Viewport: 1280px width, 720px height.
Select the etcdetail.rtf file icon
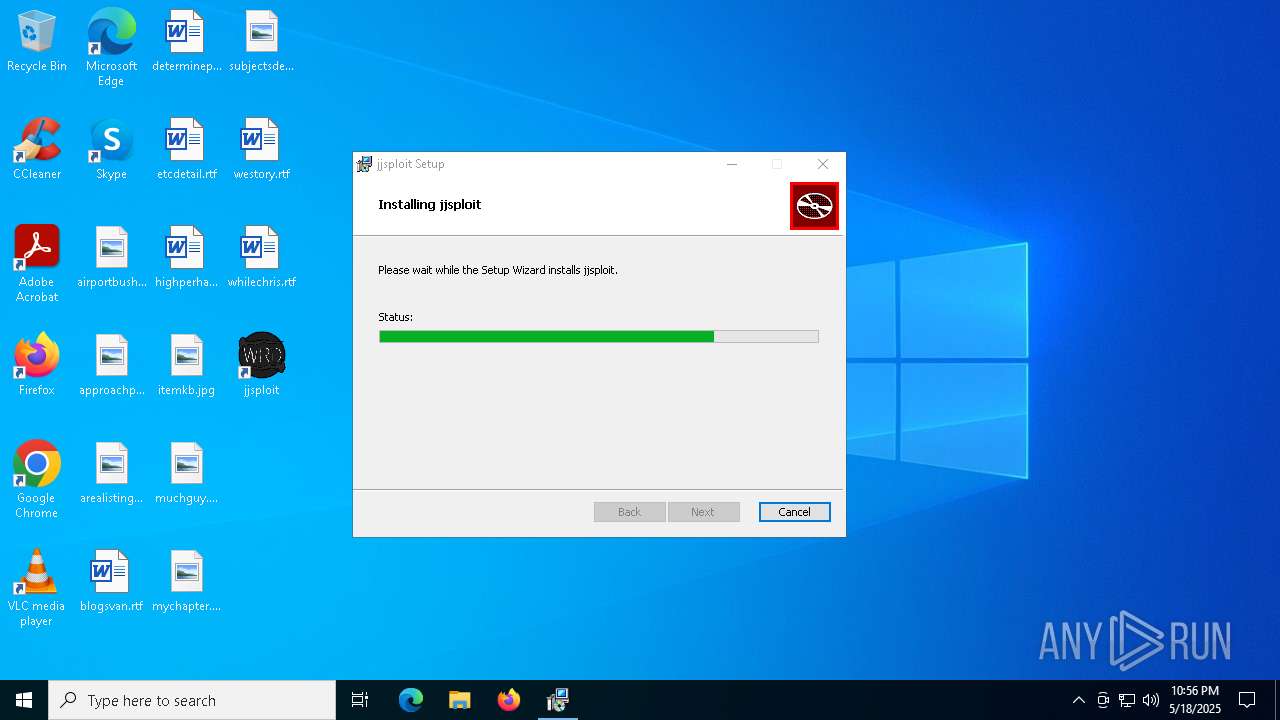tap(186, 150)
